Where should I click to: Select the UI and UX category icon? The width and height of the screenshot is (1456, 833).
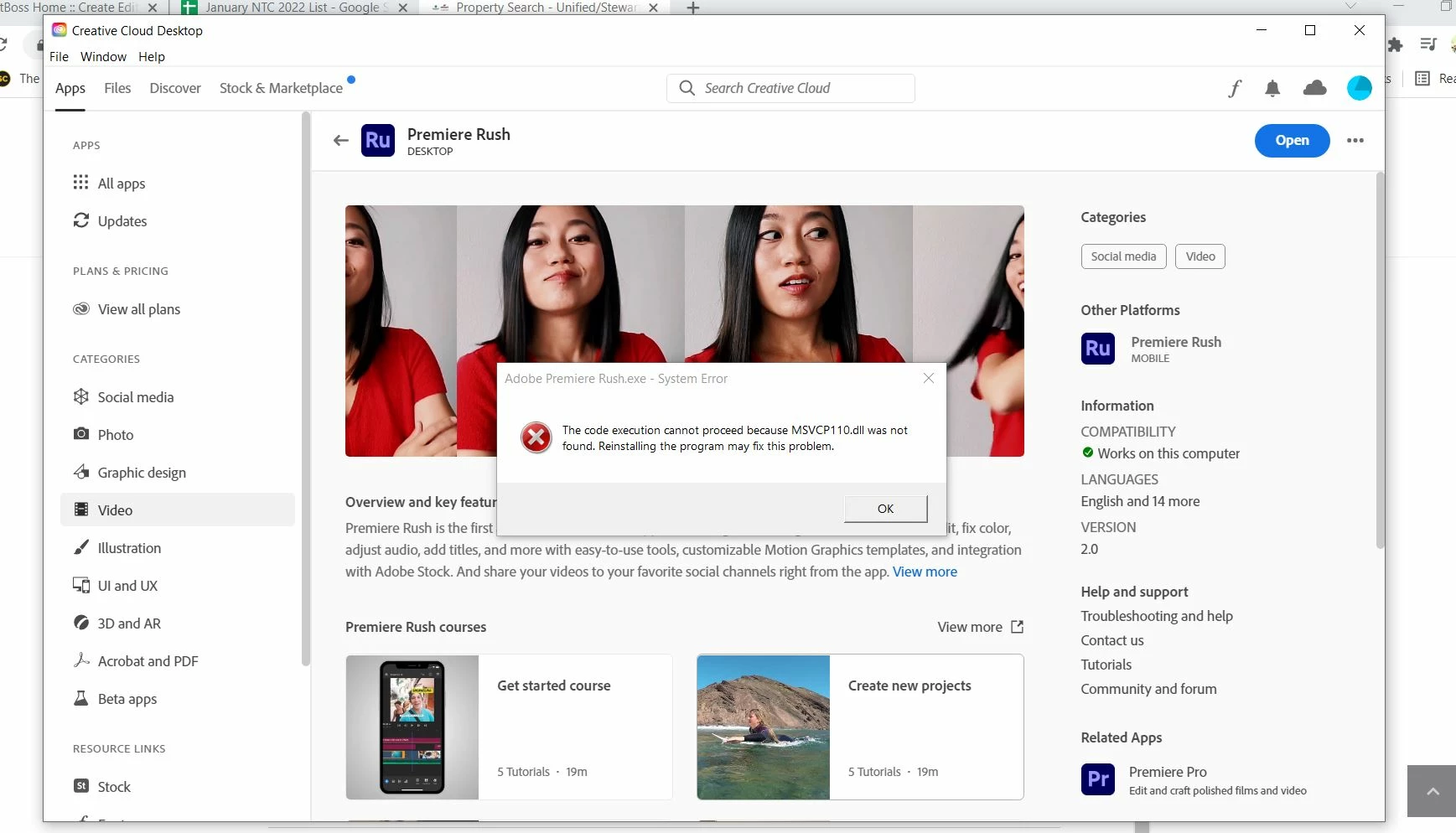80,585
